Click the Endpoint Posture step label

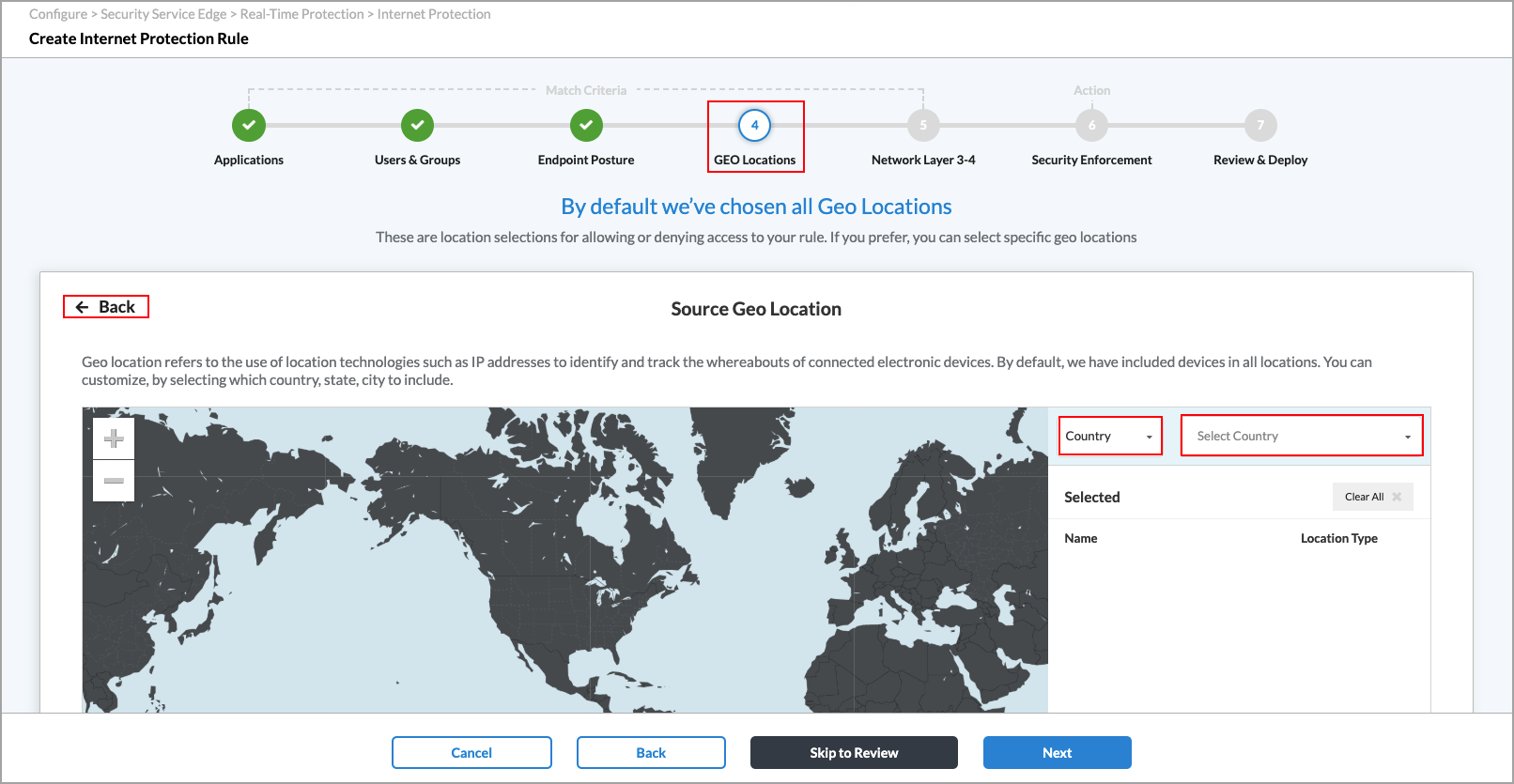(x=586, y=160)
